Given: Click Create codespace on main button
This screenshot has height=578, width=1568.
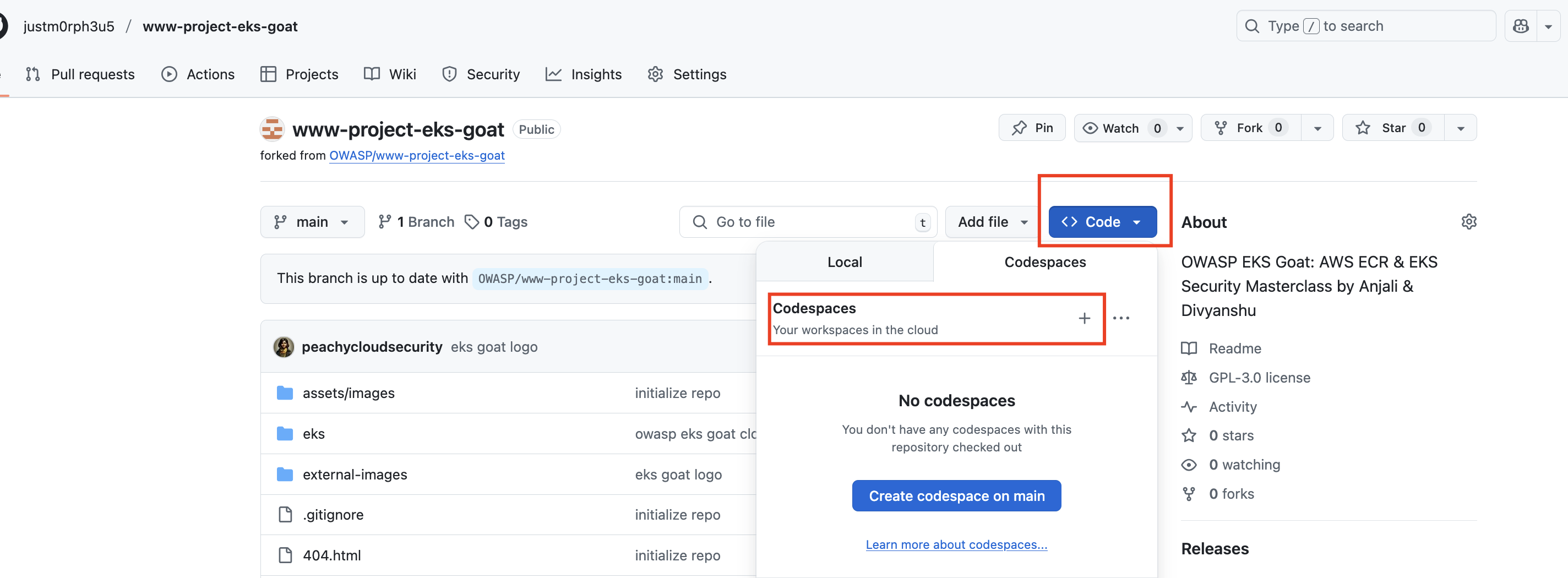Looking at the screenshot, I should point(956,496).
